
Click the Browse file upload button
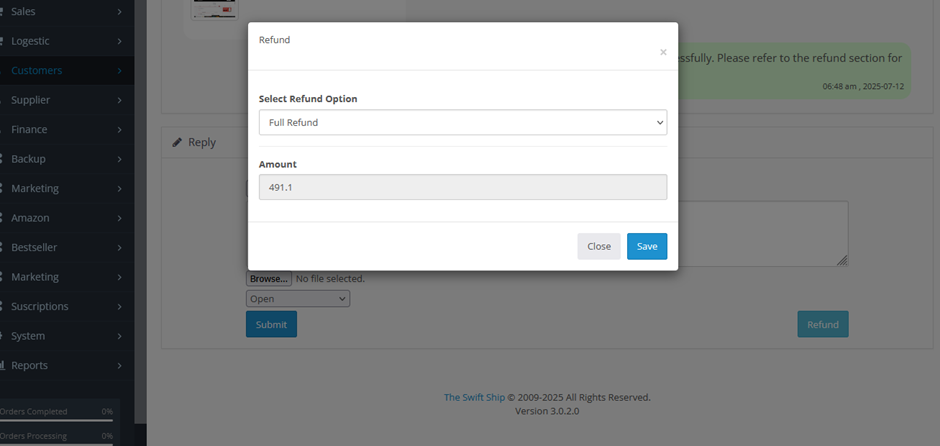268,279
